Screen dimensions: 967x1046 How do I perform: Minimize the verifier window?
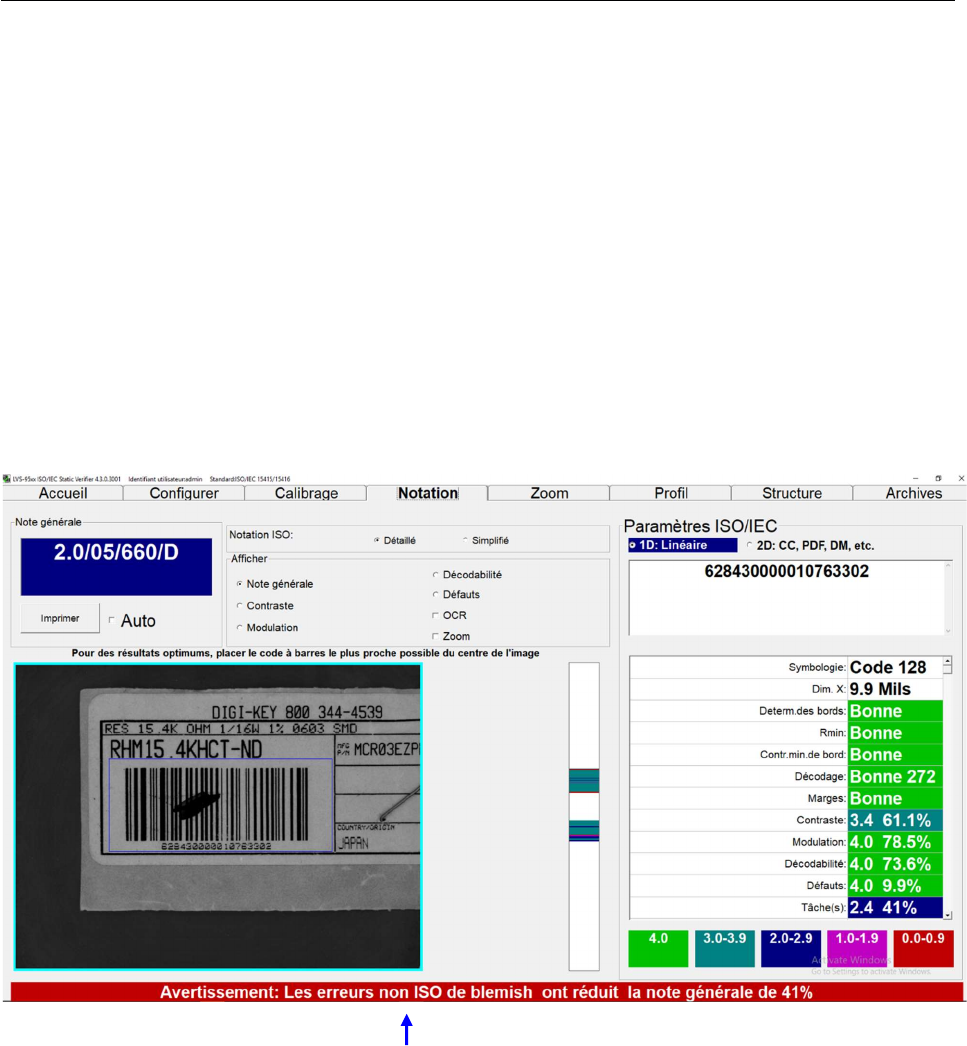click(x=916, y=478)
